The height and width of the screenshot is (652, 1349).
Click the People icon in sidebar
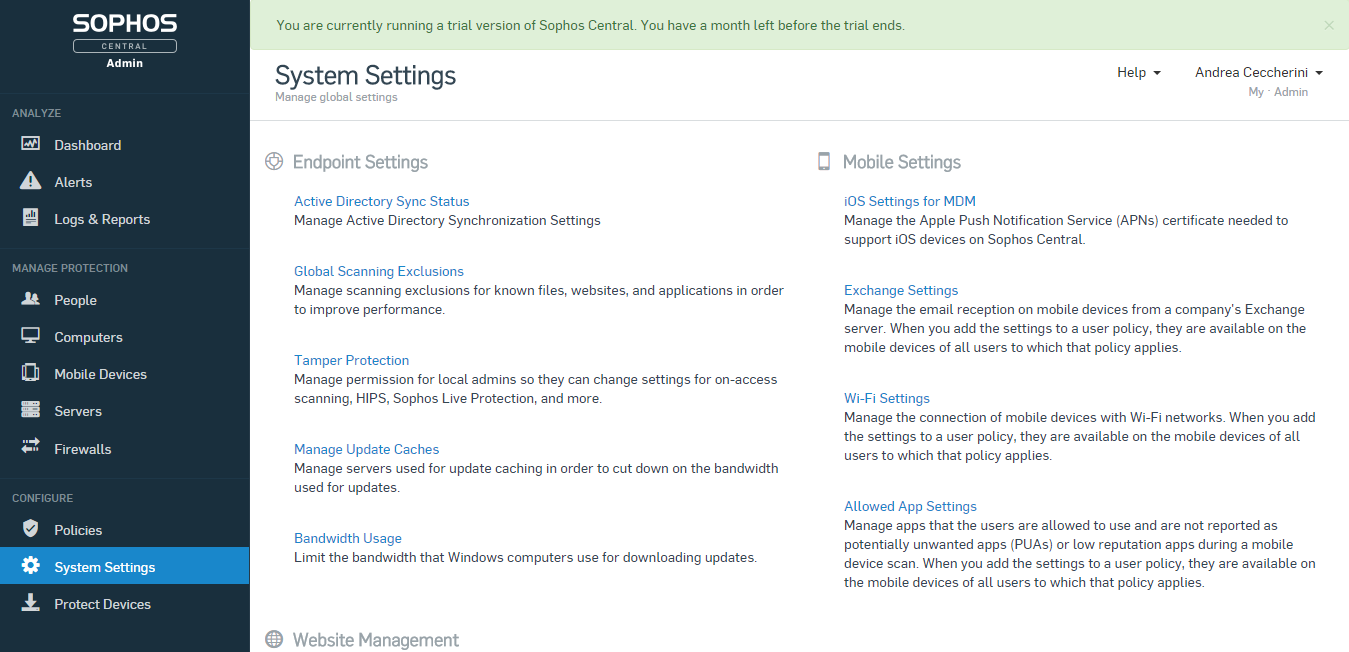click(x=30, y=299)
